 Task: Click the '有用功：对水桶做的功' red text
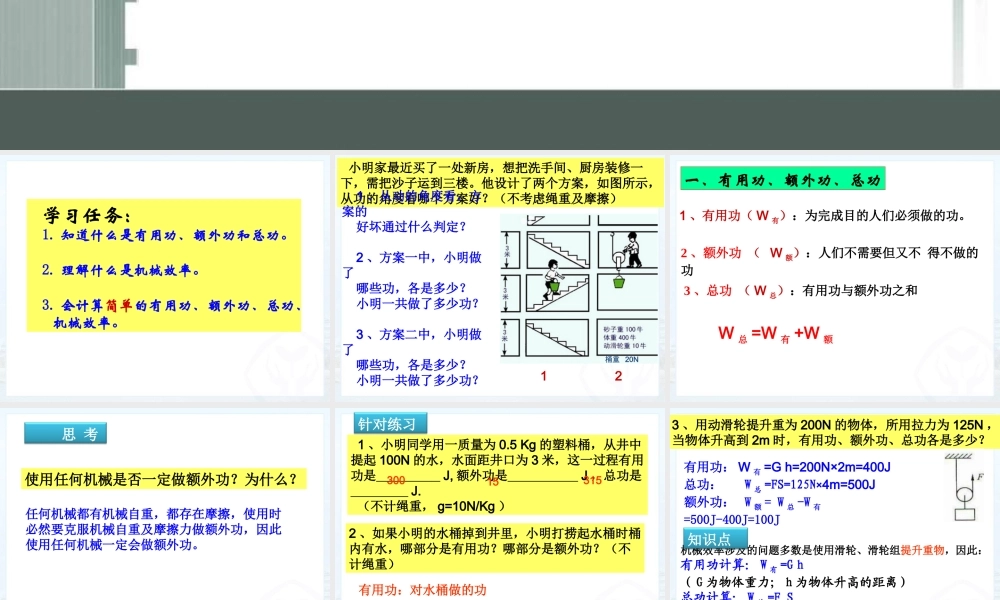coord(421,590)
